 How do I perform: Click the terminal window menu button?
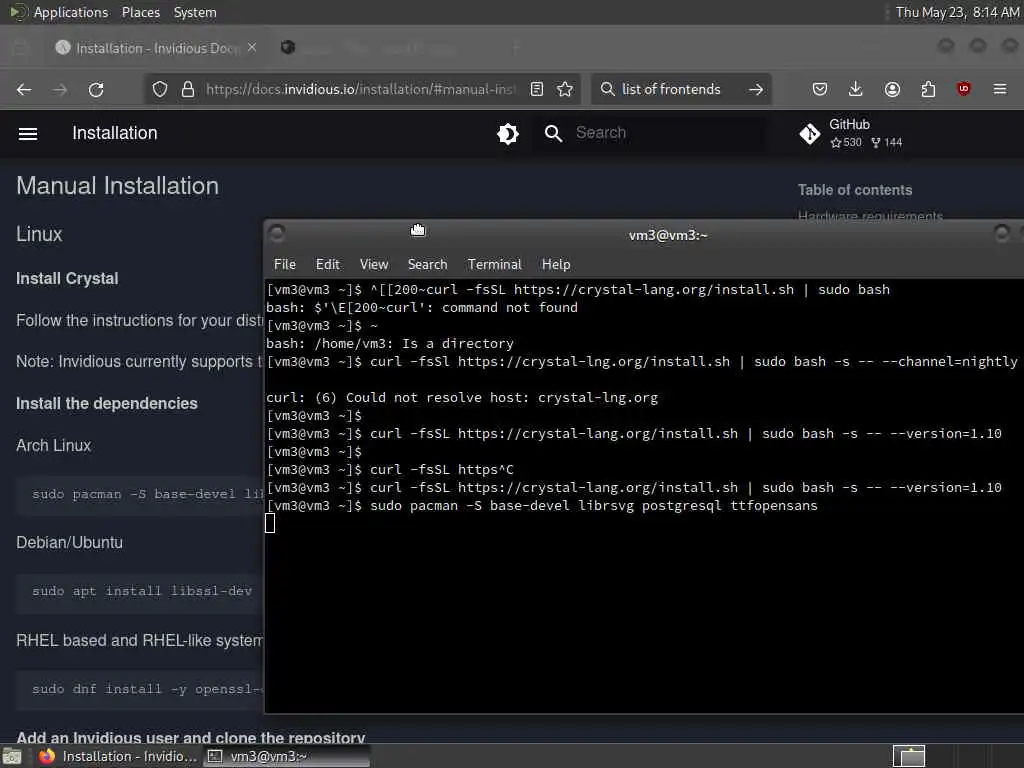277,233
